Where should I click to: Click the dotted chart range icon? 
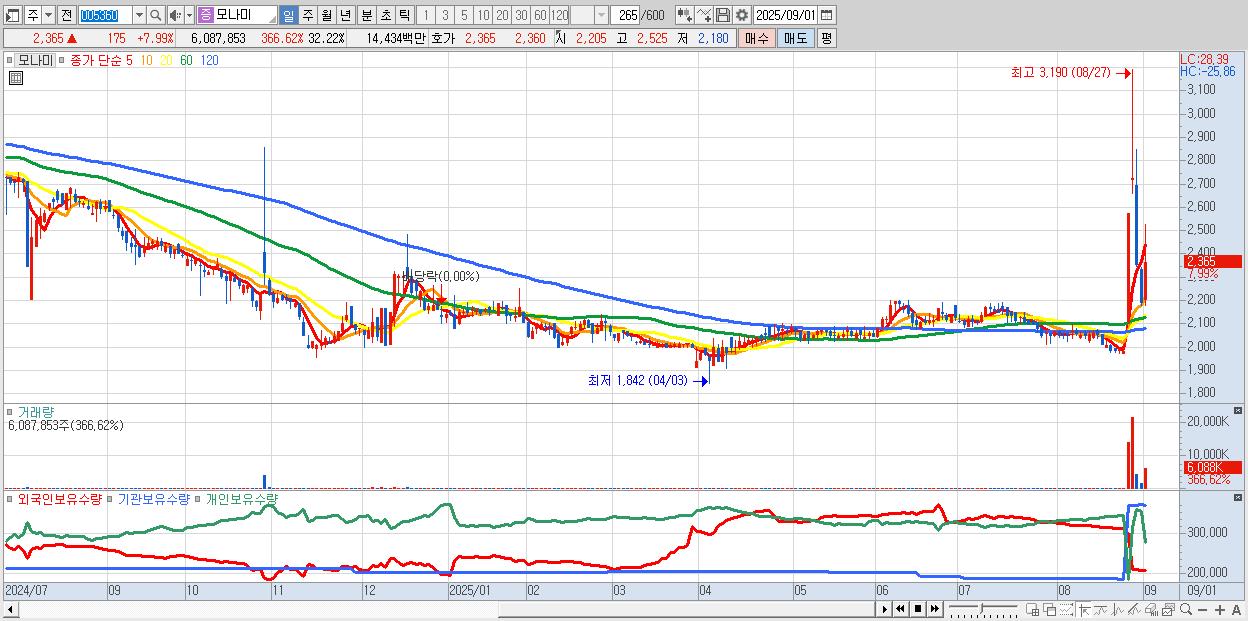pyautogui.click(x=1066, y=609)
